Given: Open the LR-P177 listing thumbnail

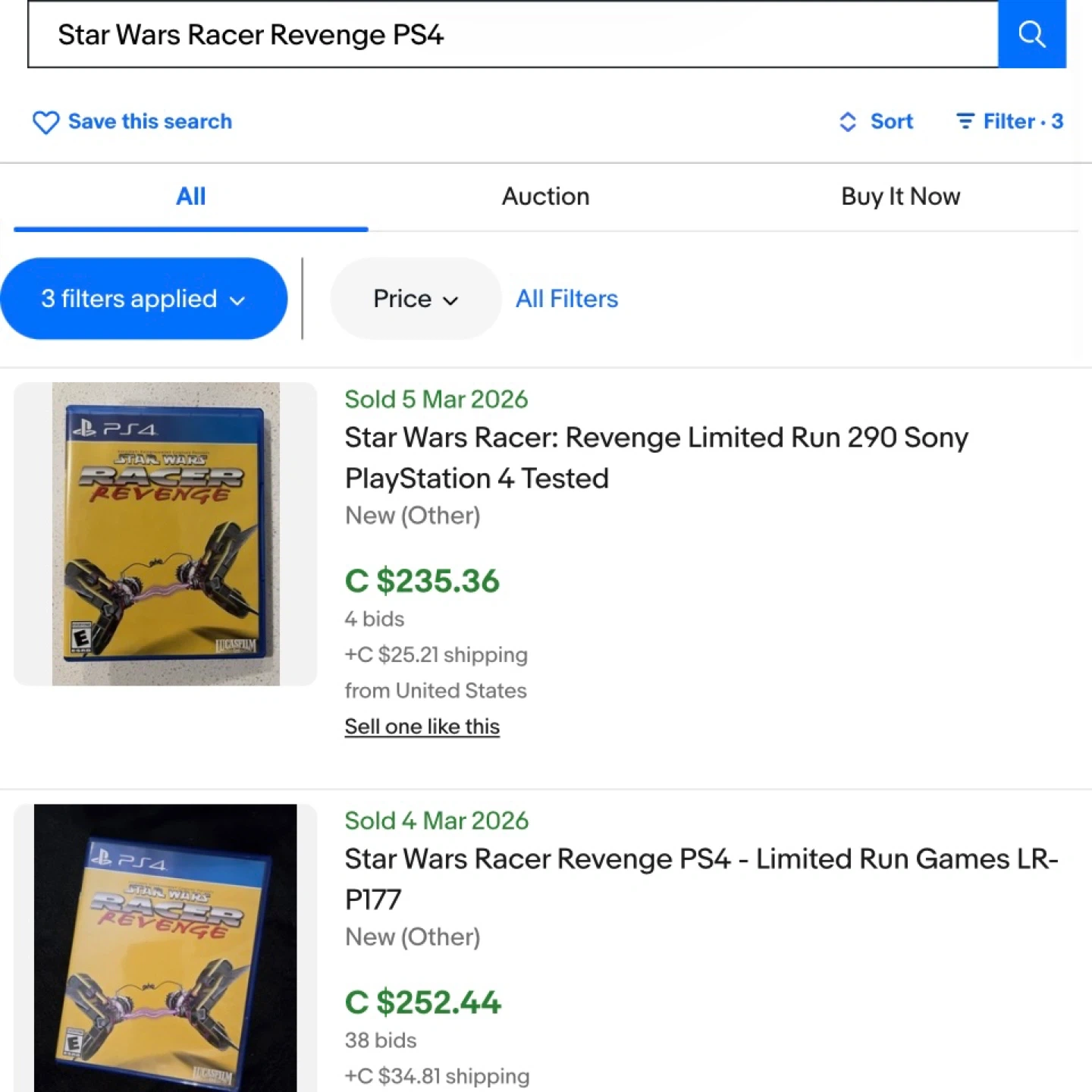Looking at the screenshot, I should 165,948.
